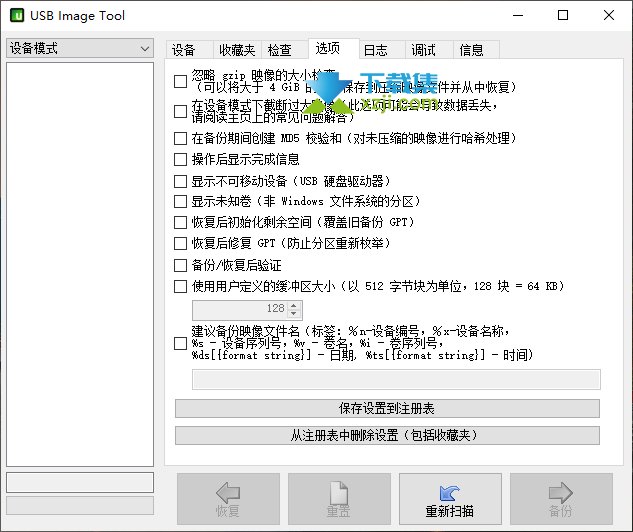Toggle 显示未知卷 checkbox
633x532 pixels.
pyautogui.click(x=180, y=201)
